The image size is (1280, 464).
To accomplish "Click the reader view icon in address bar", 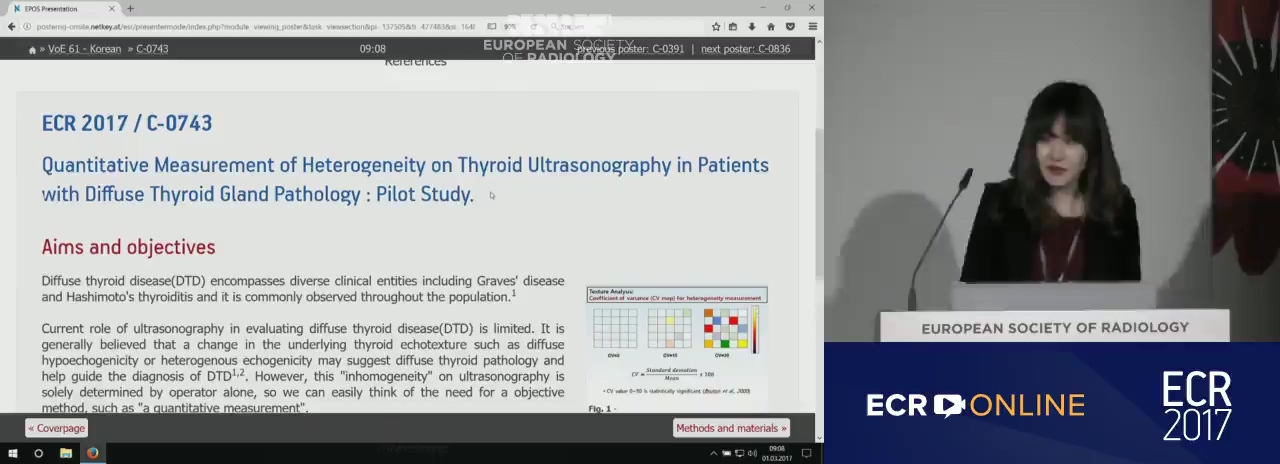I will click(x=493, y=27).
